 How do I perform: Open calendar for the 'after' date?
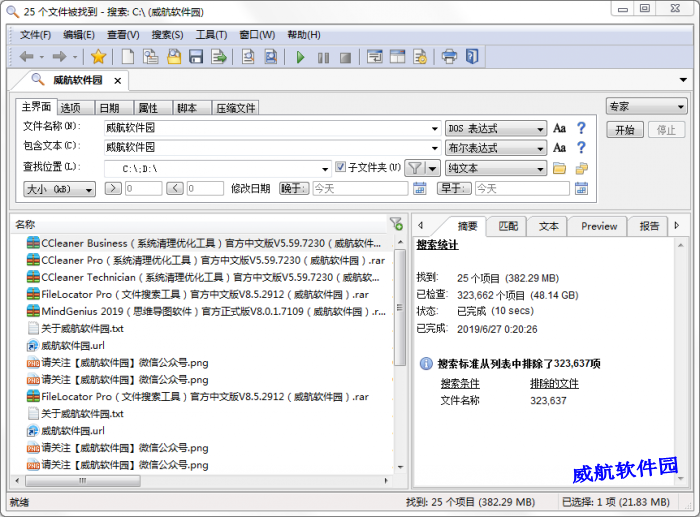click(419, 188)
